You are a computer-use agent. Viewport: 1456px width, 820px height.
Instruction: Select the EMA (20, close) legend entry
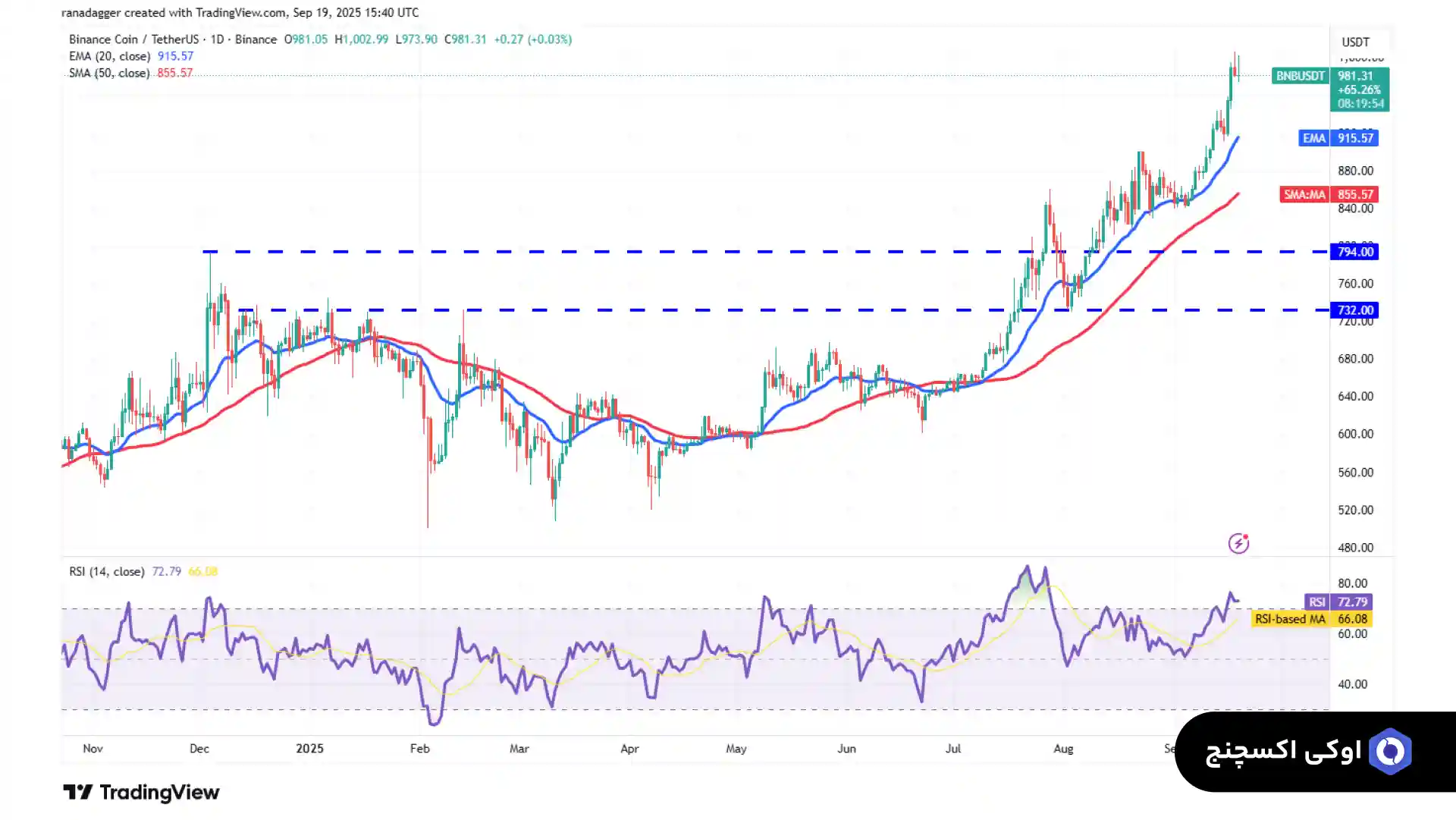pos(110,56)
